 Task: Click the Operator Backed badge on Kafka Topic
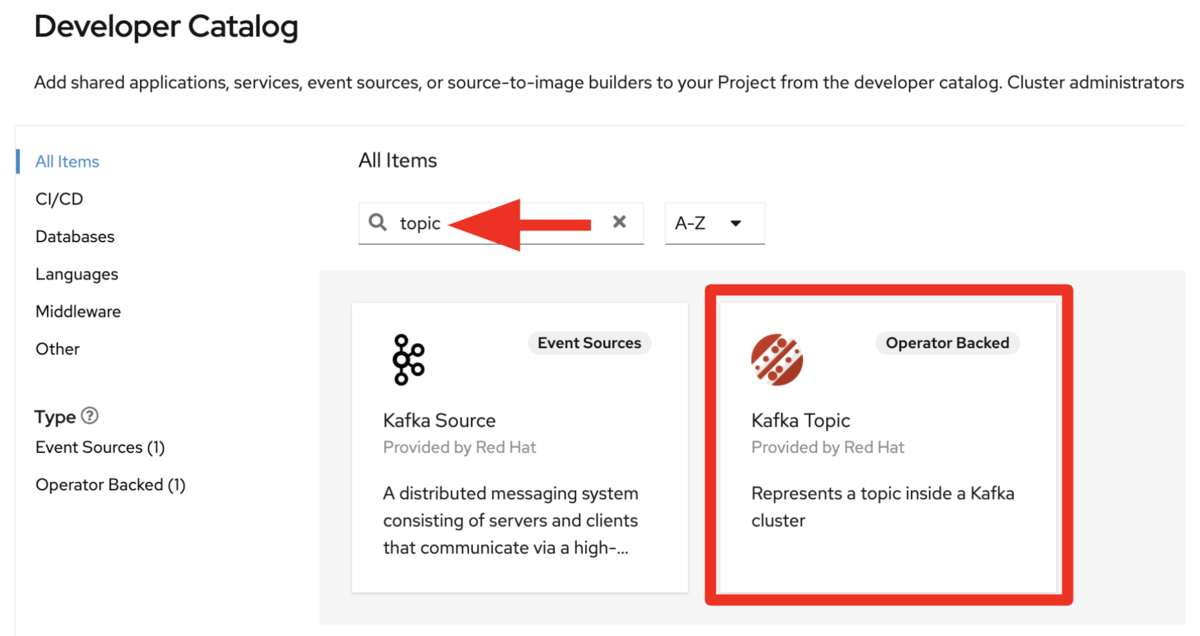[x=948, y=343]
